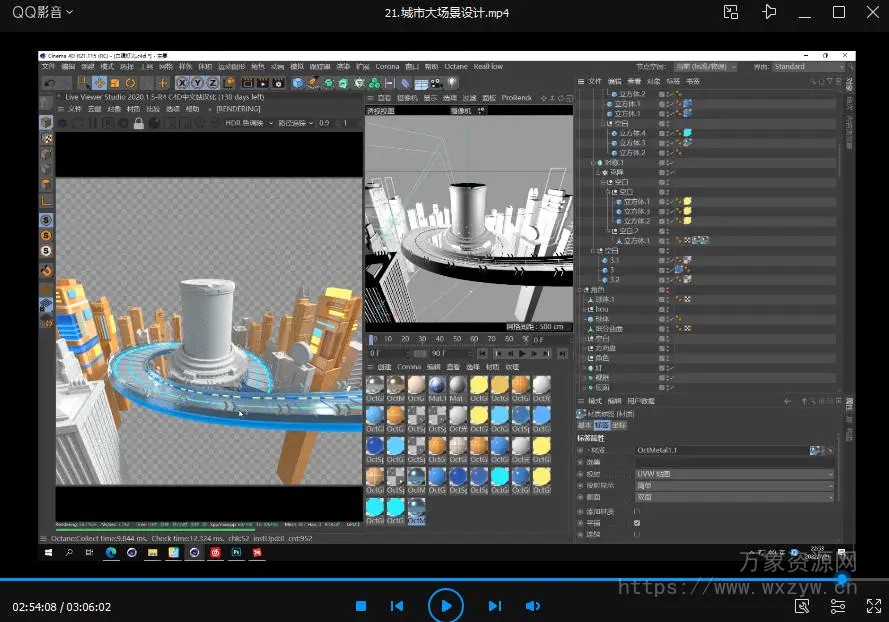Image resolution: width=889 pixels, height=622 pixels.
Task: Click the blue video progress bar
Action: pyautogui.click(x=400, y=580)
